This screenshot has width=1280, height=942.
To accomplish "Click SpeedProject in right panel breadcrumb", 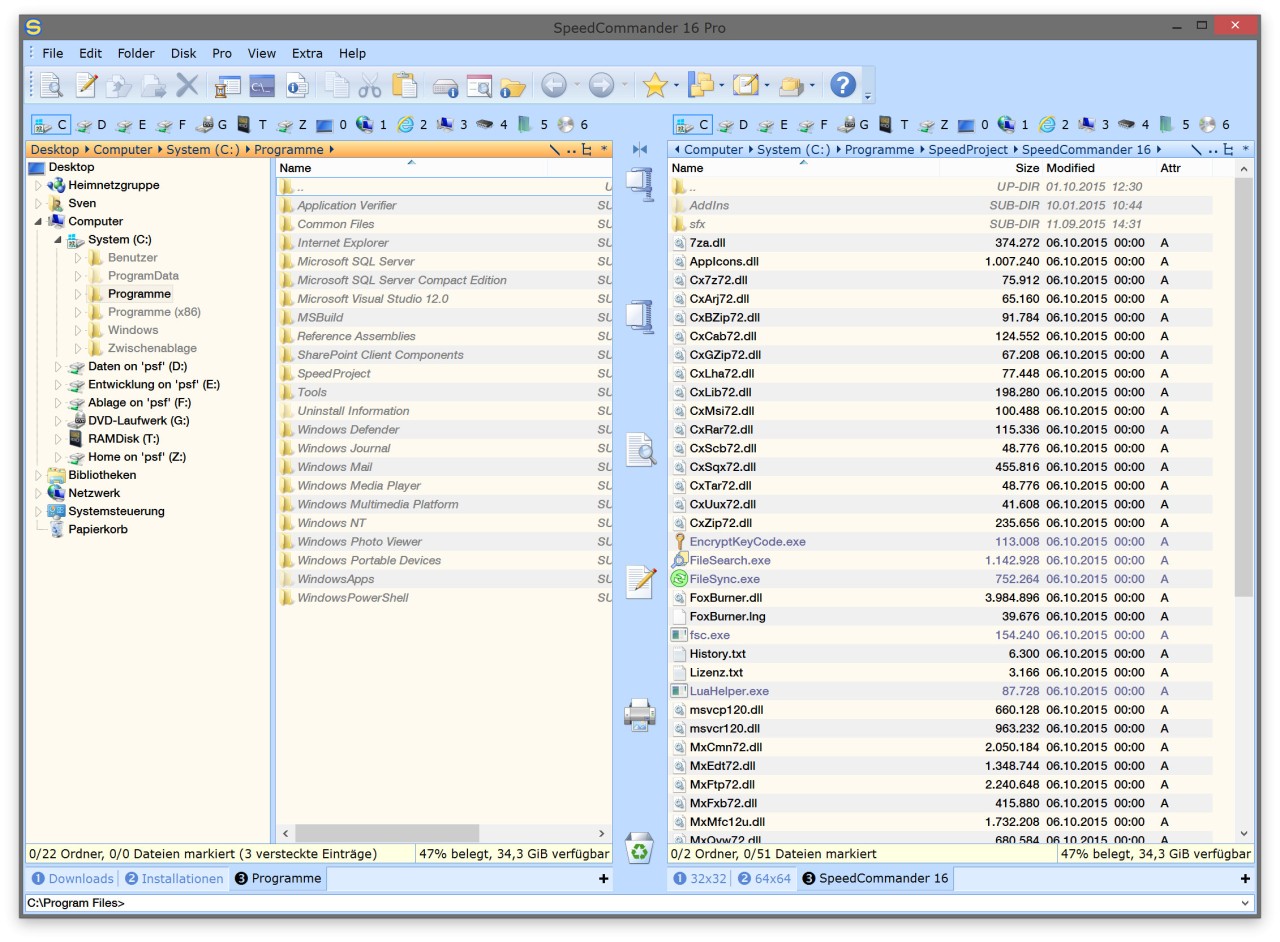I will click(967, 150).
